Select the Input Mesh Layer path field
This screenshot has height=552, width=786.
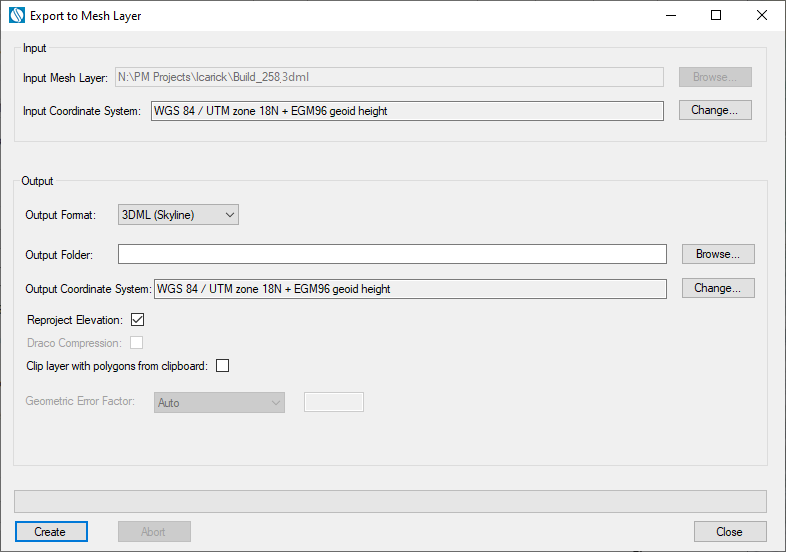pyautogui.click(x=390, y=77)
